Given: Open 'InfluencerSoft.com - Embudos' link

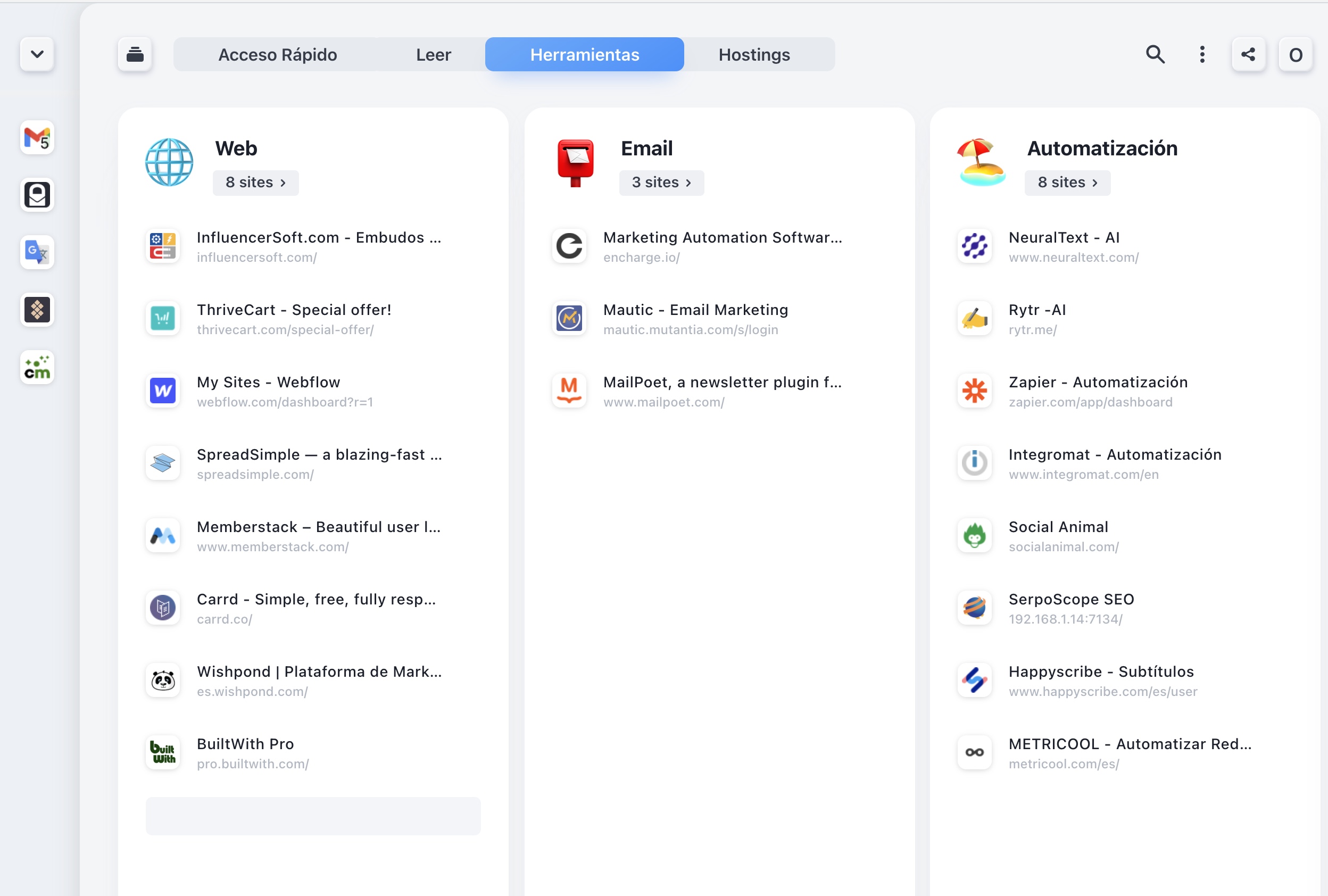Looking at the screenshot, I should tap(319, 237).
